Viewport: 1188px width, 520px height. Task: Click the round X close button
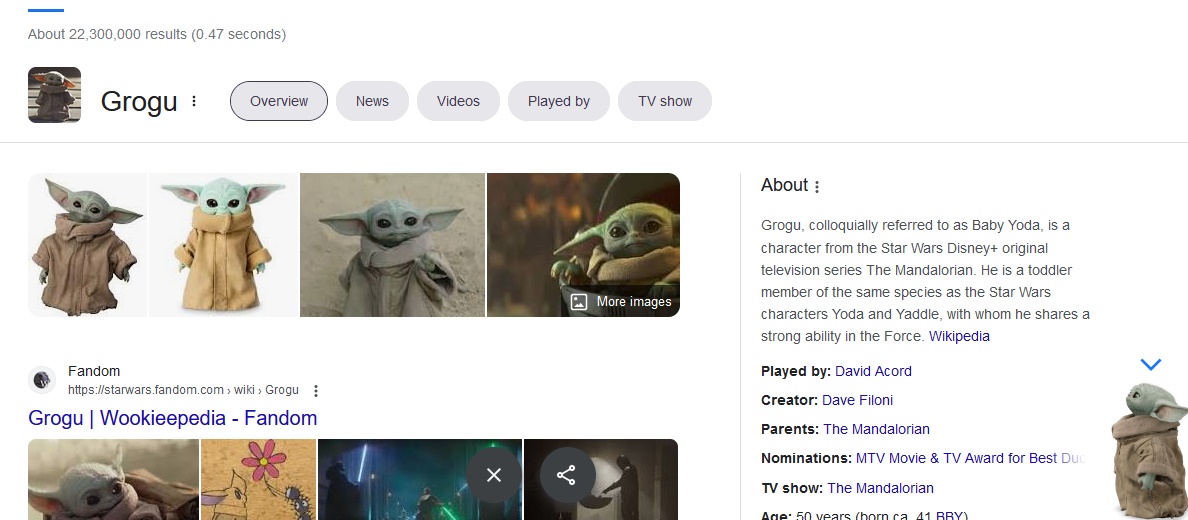click(x=494, y=475)
